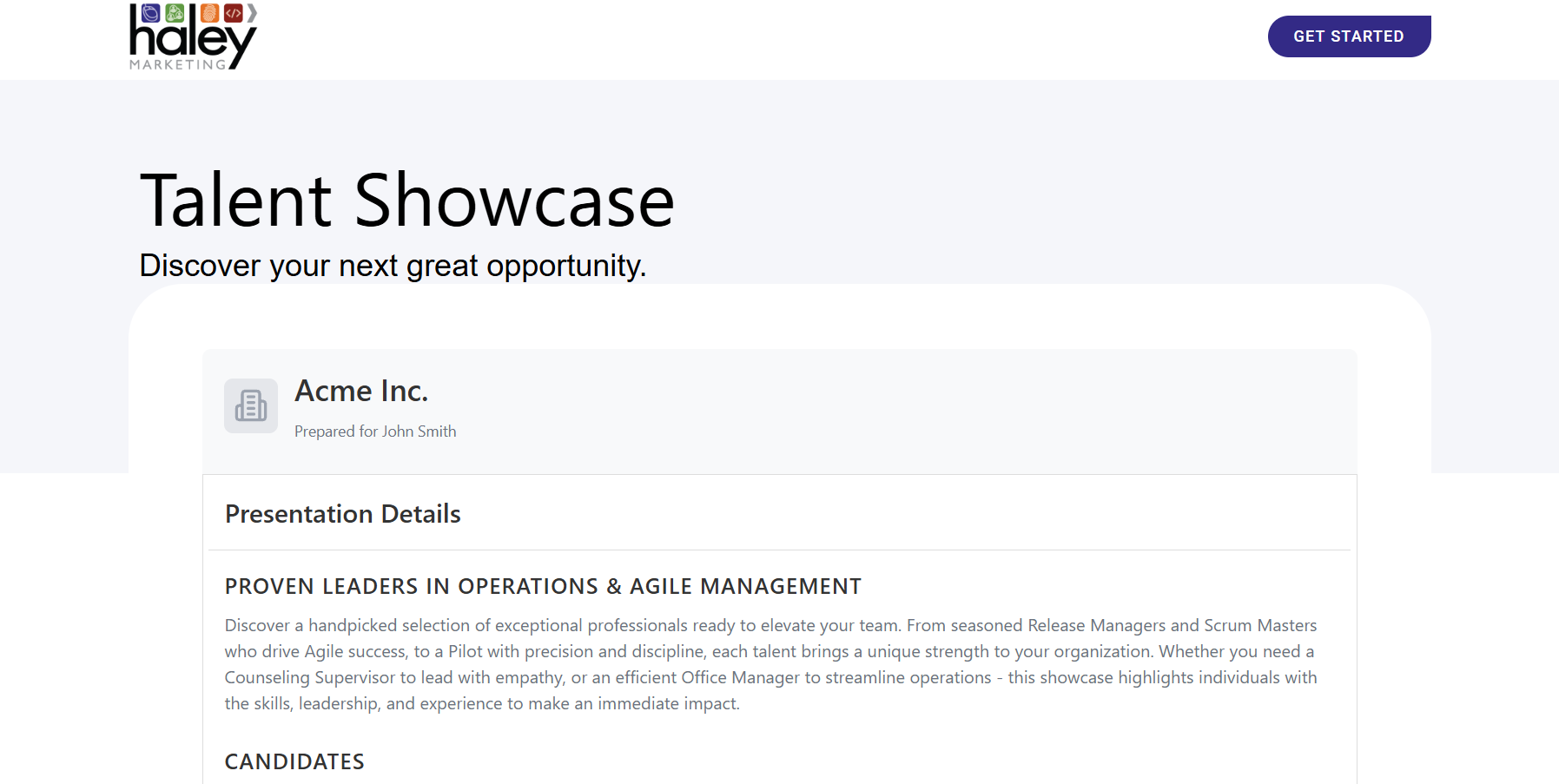Click the orange fingerprint icon in the logo

[209, 13]
